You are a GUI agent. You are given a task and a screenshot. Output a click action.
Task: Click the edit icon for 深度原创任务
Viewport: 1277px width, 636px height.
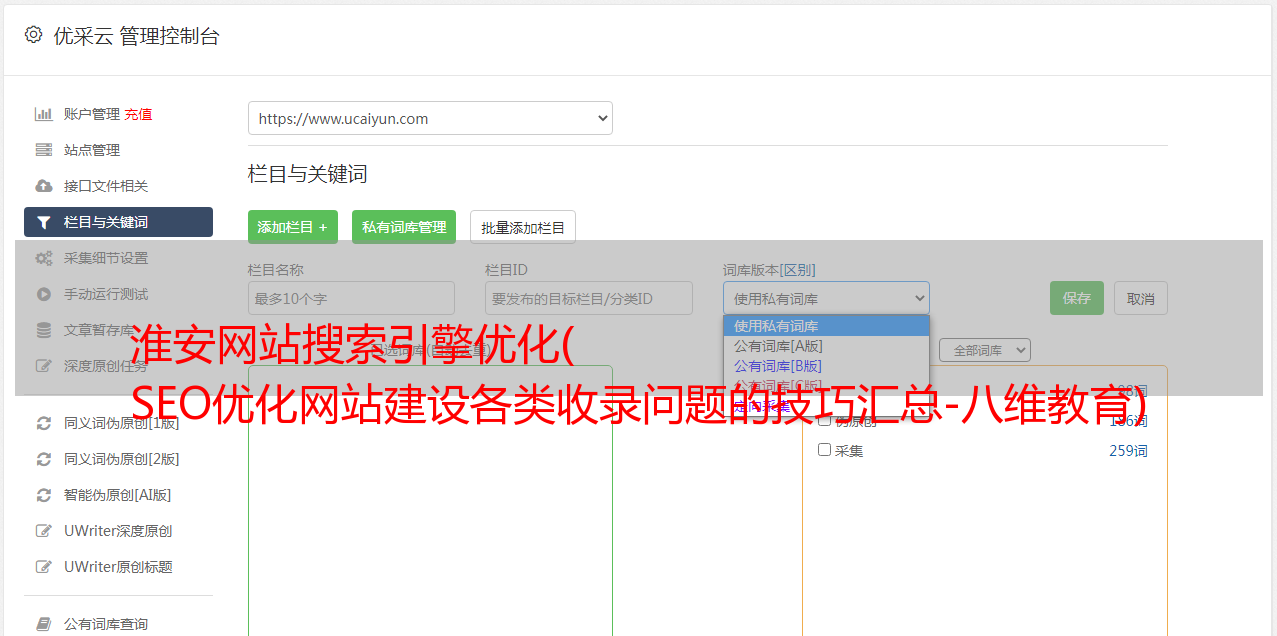[x=43, y=366]
